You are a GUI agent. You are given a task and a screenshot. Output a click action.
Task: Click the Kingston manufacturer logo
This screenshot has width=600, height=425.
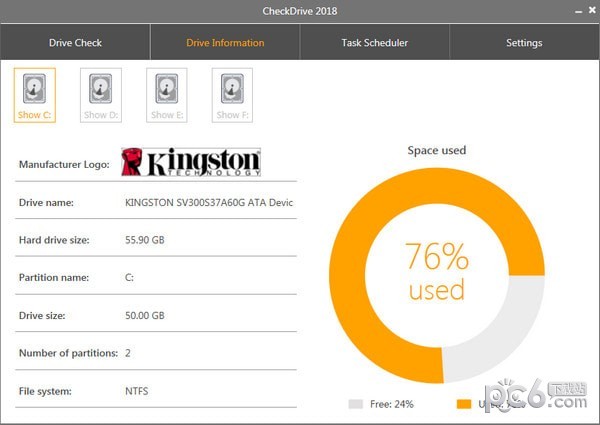pos(190,162)
